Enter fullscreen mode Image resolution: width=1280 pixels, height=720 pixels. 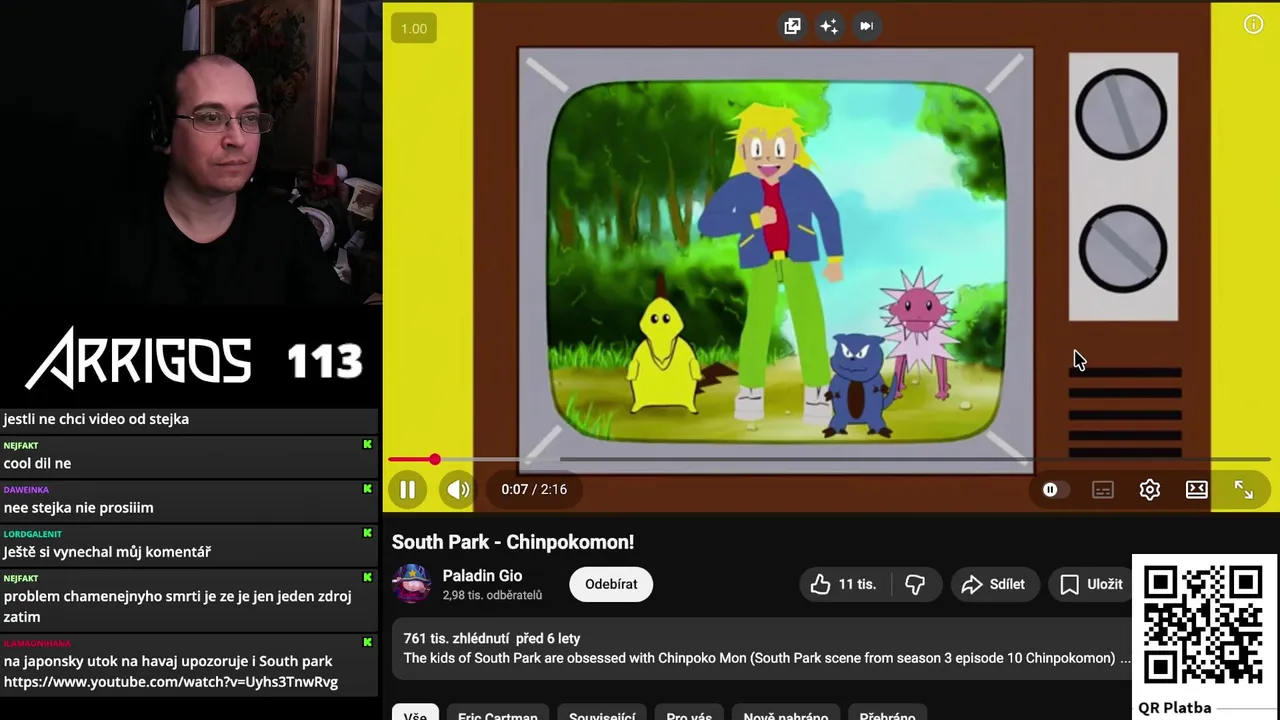pyautogui.click(x=1243, y=490)
